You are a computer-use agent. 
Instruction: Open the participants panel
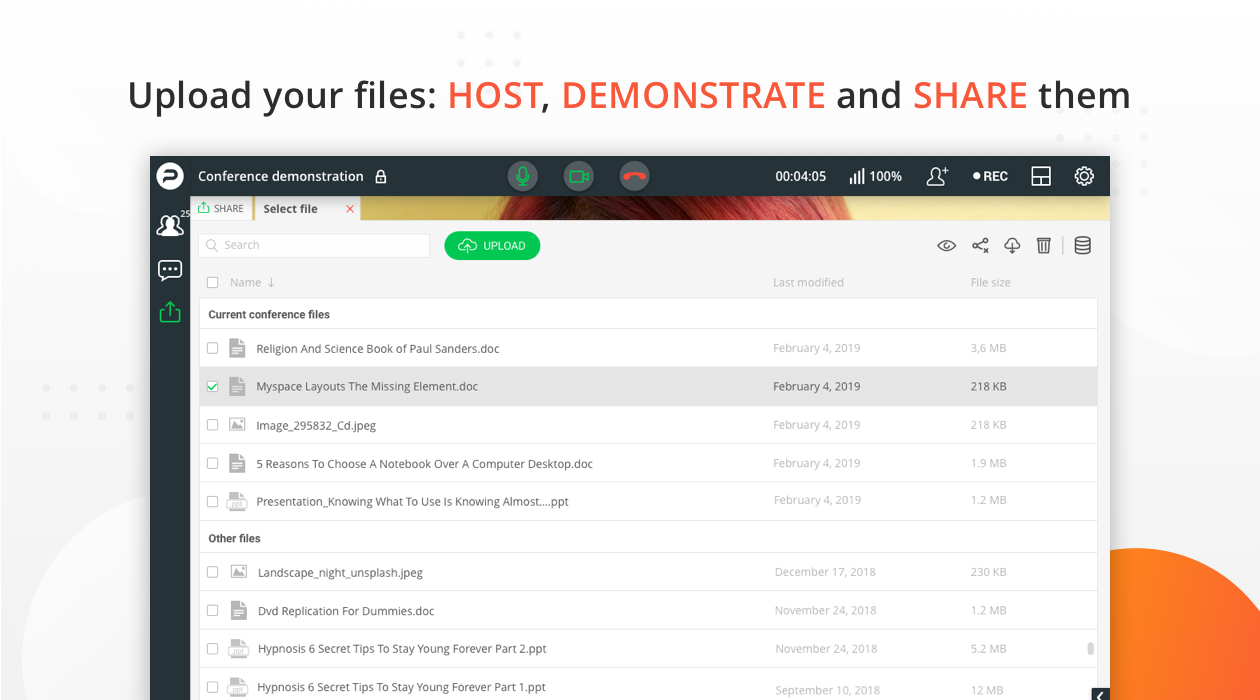[x=170, y=226]
